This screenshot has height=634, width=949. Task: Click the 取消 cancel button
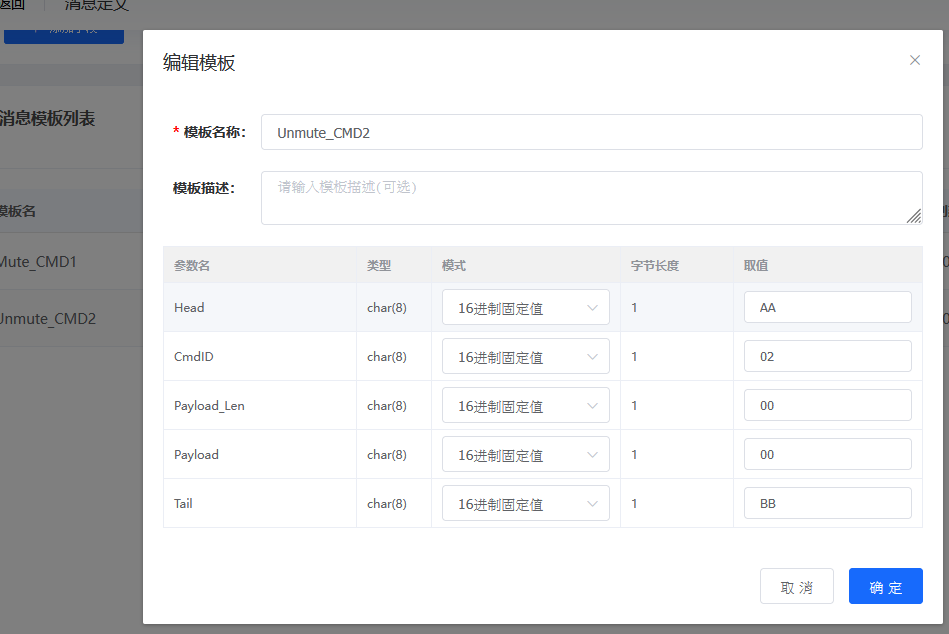pos(796,586)
